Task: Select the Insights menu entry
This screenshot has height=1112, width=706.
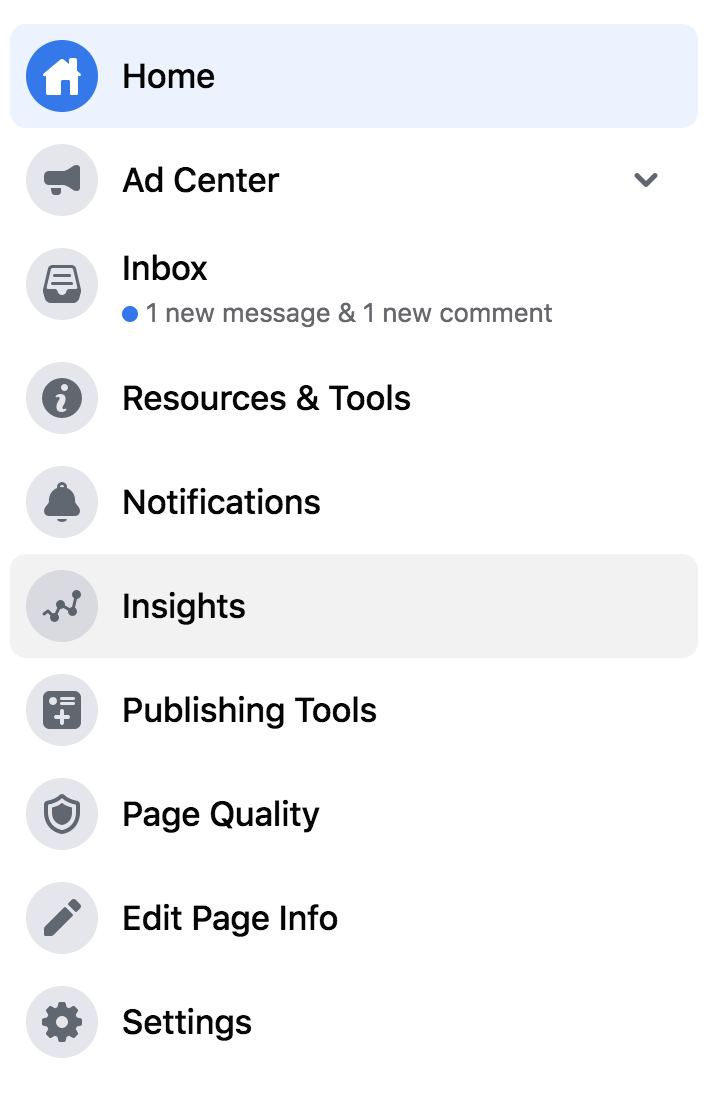Action: (x=184, y=606)
